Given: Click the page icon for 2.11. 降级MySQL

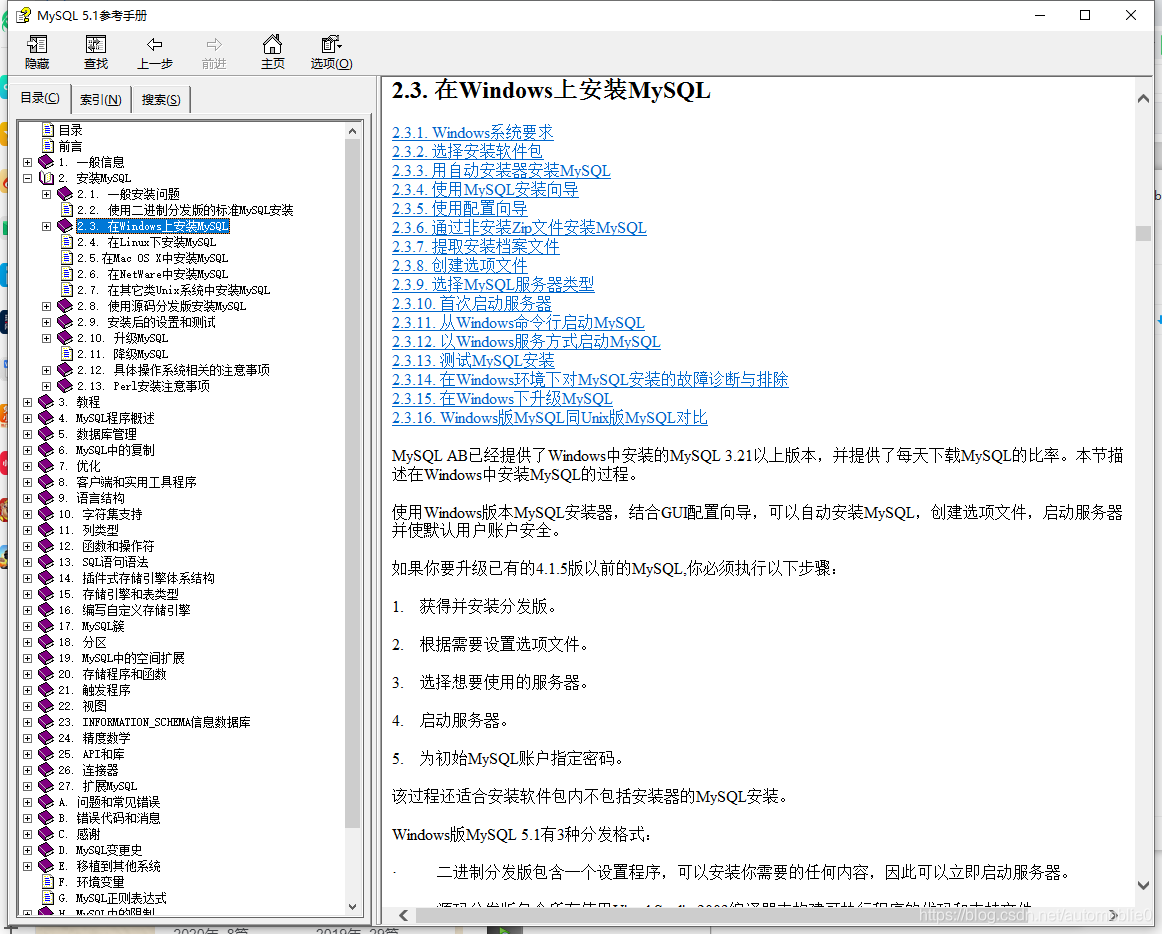Looking at the screenshot, I should pyautogui.click(x=67, y=354).
